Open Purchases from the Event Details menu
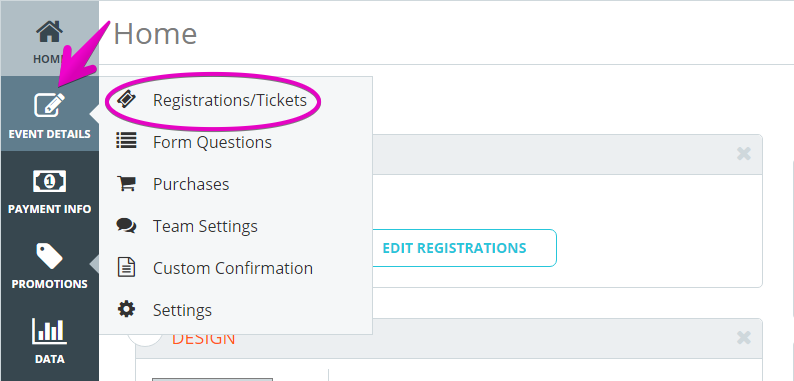The height and width of the screenshot is (381, 794). [x=191, y=184]
